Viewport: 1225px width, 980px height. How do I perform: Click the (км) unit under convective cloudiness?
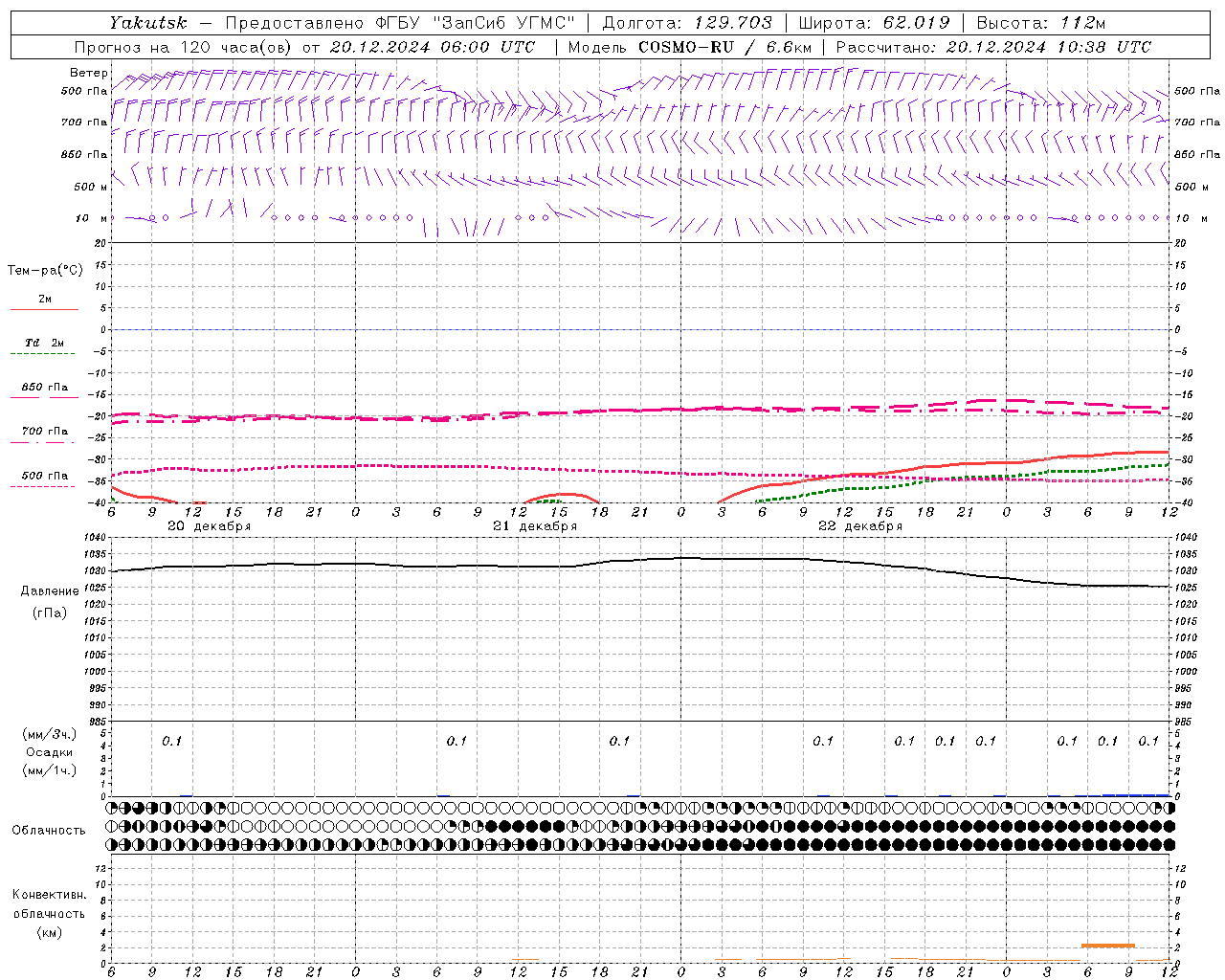(x=50, y=932)
